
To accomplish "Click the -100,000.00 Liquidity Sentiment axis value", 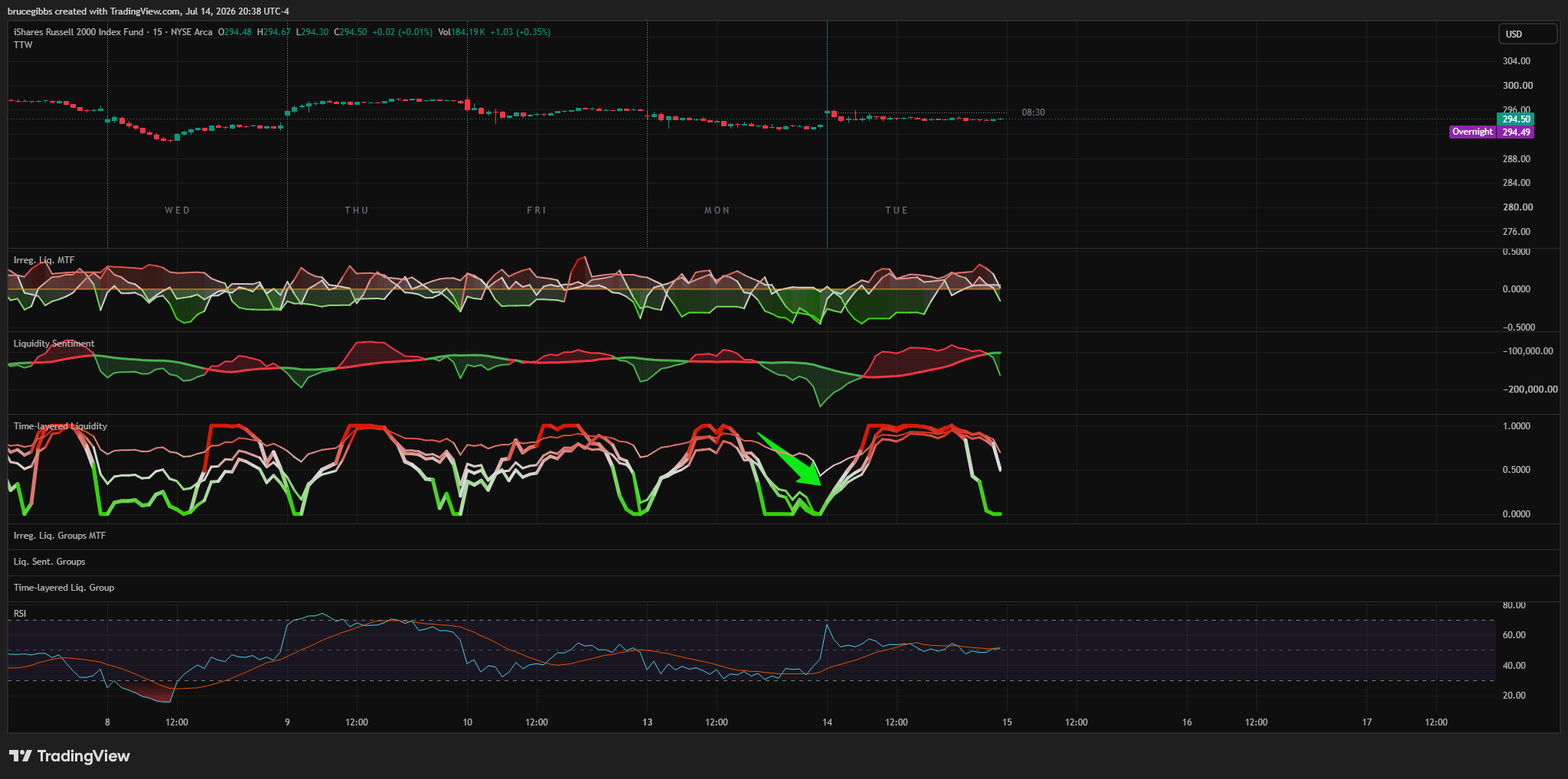I will click(x=1527, y=351).
